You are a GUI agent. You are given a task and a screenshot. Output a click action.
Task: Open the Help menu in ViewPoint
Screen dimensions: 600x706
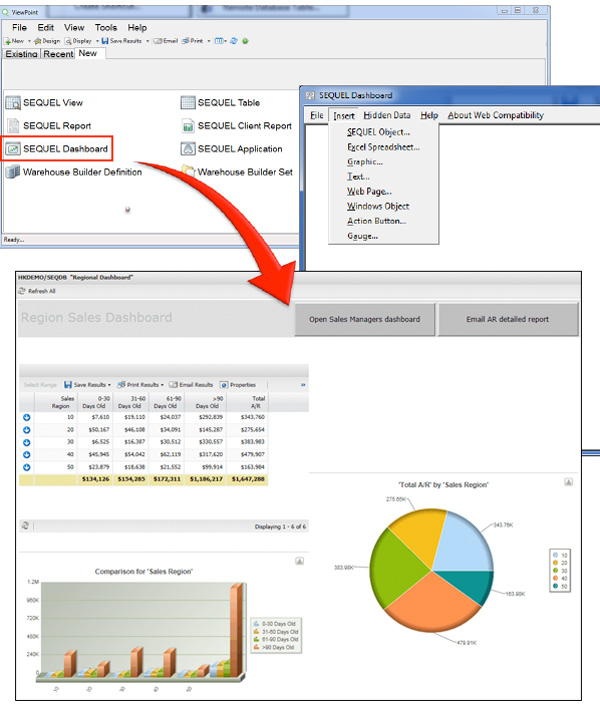pyautogui.click(x=137, y=28)
